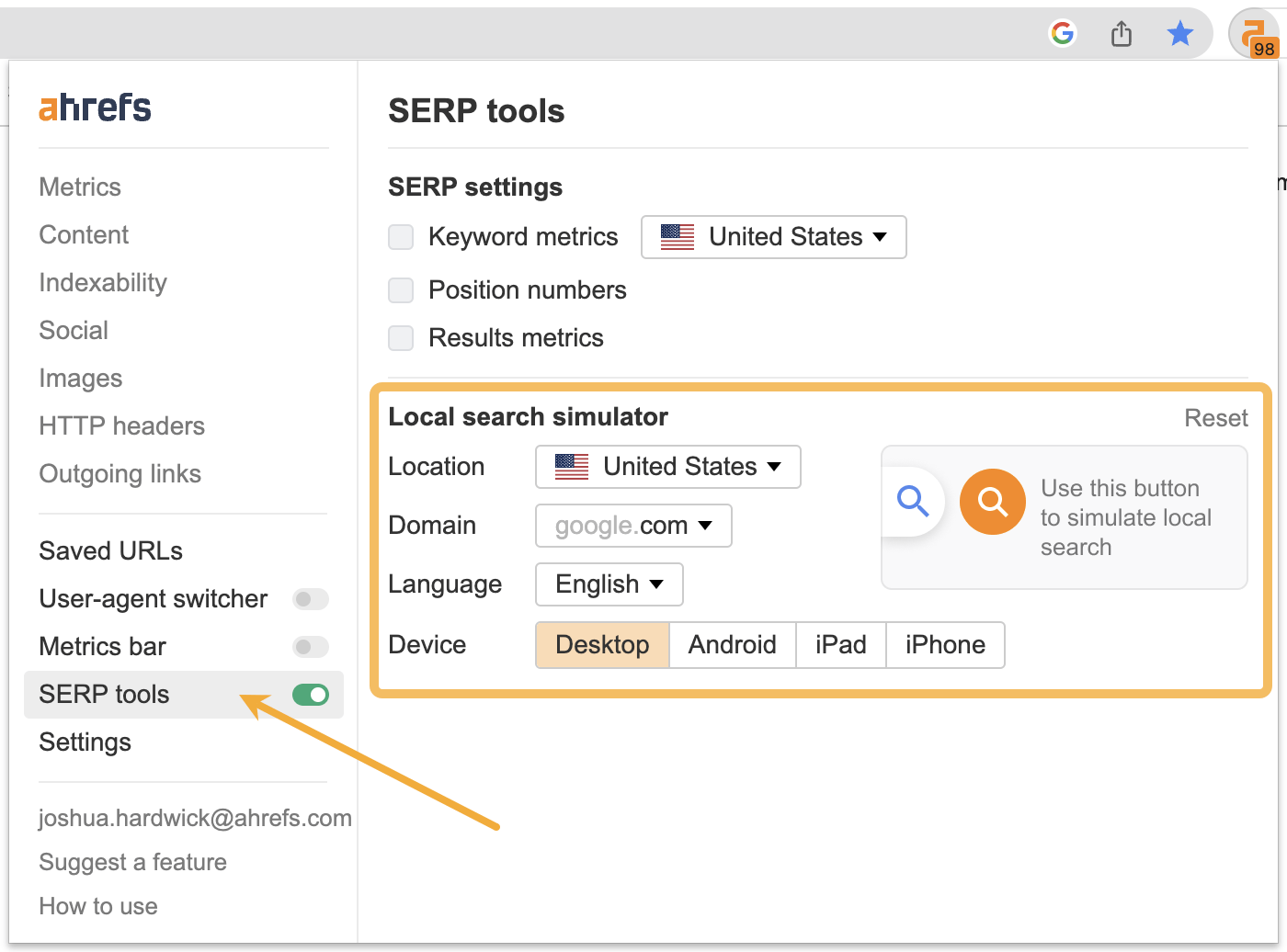This screenshot has width=1287, height=952.
Task: Expand the English language dropdown
Action: point(609,584)
